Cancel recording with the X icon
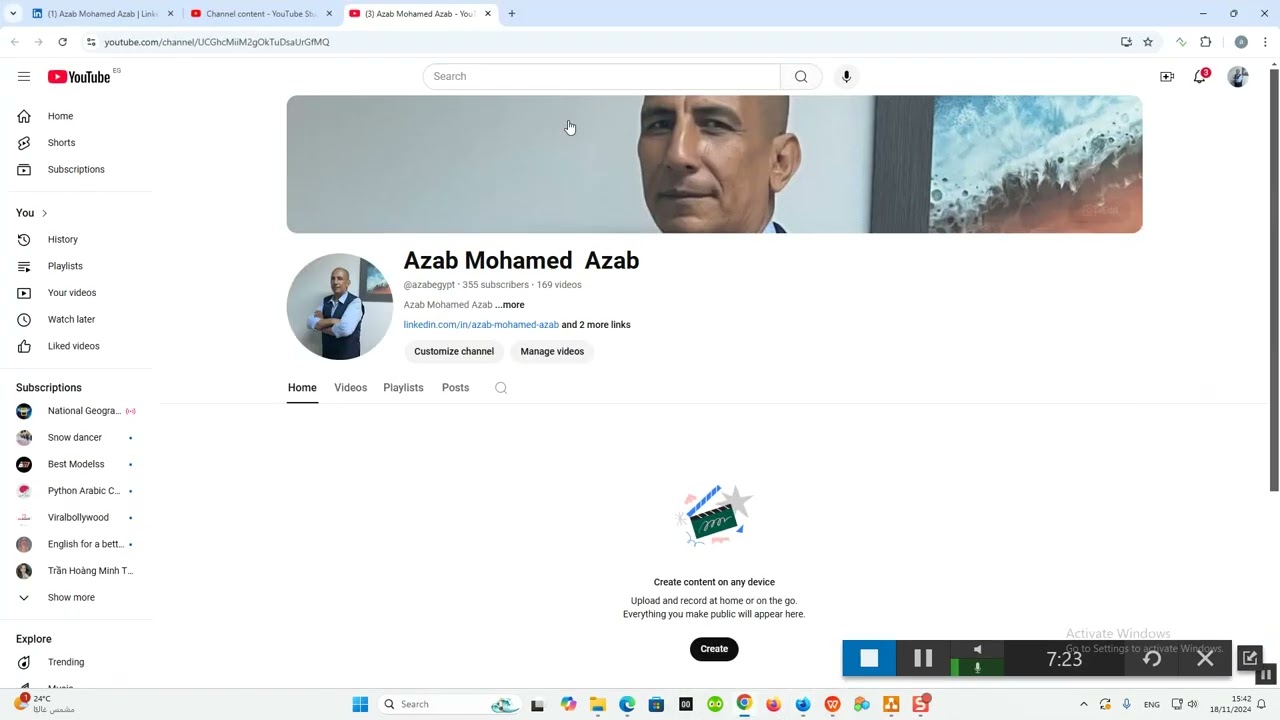The width and height of the screenshot is (1280, 720). 1205,658
